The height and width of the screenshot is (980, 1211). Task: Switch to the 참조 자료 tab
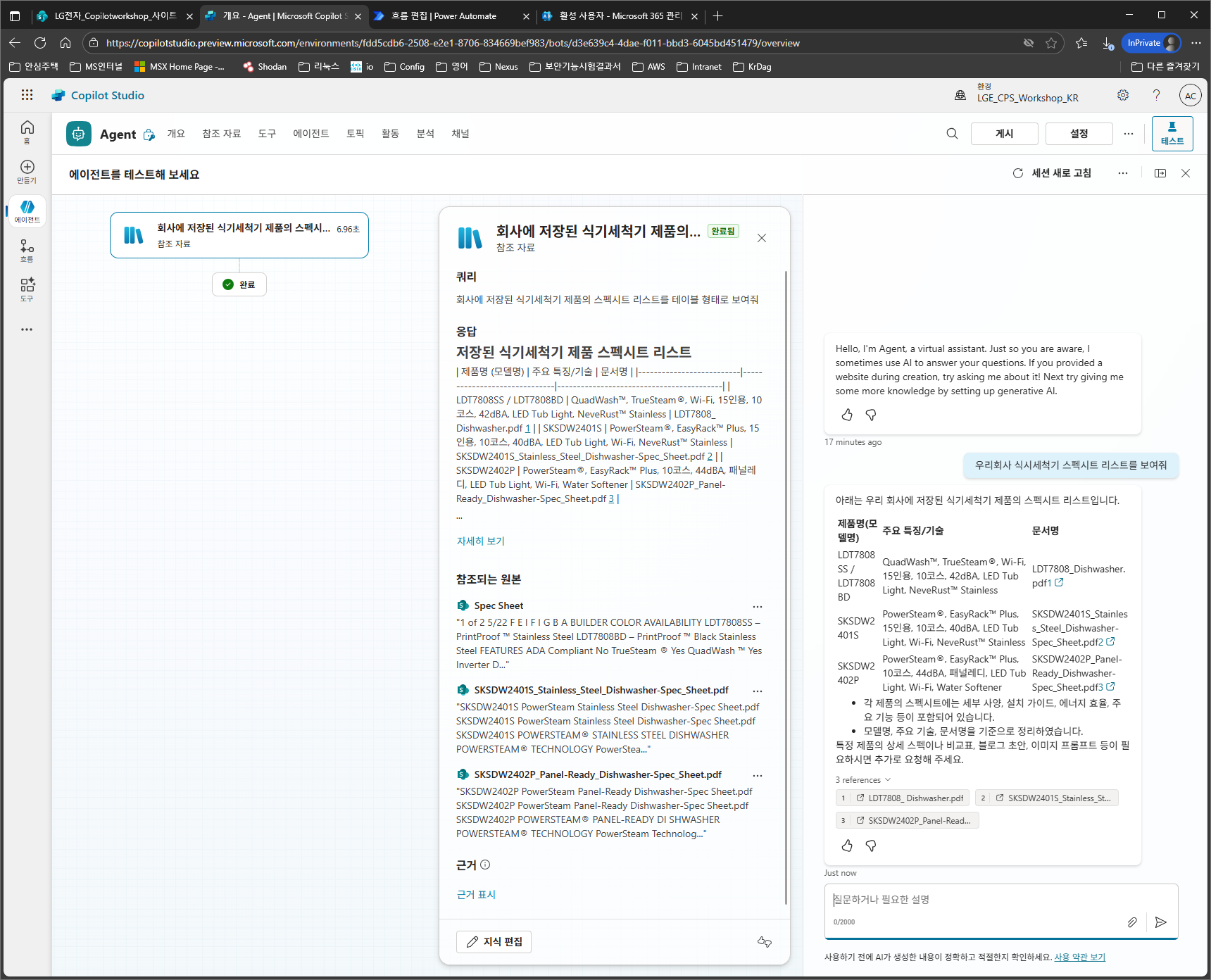[x=222, y=134]
